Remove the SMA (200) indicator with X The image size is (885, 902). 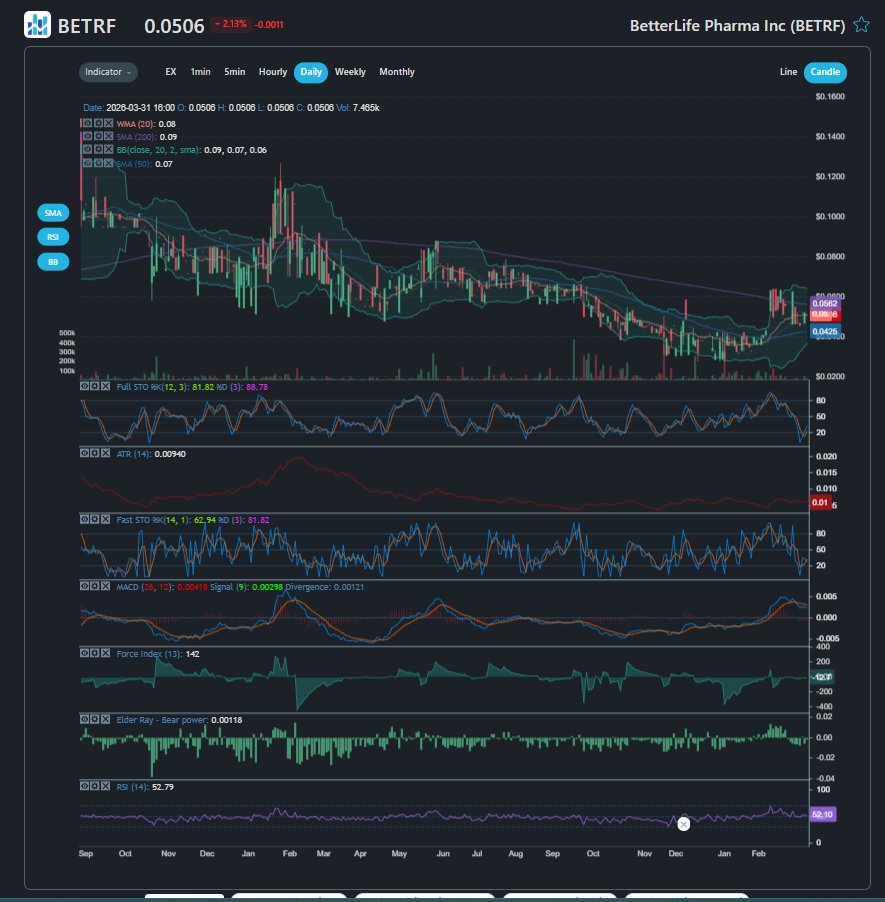(x=108, y=136)
